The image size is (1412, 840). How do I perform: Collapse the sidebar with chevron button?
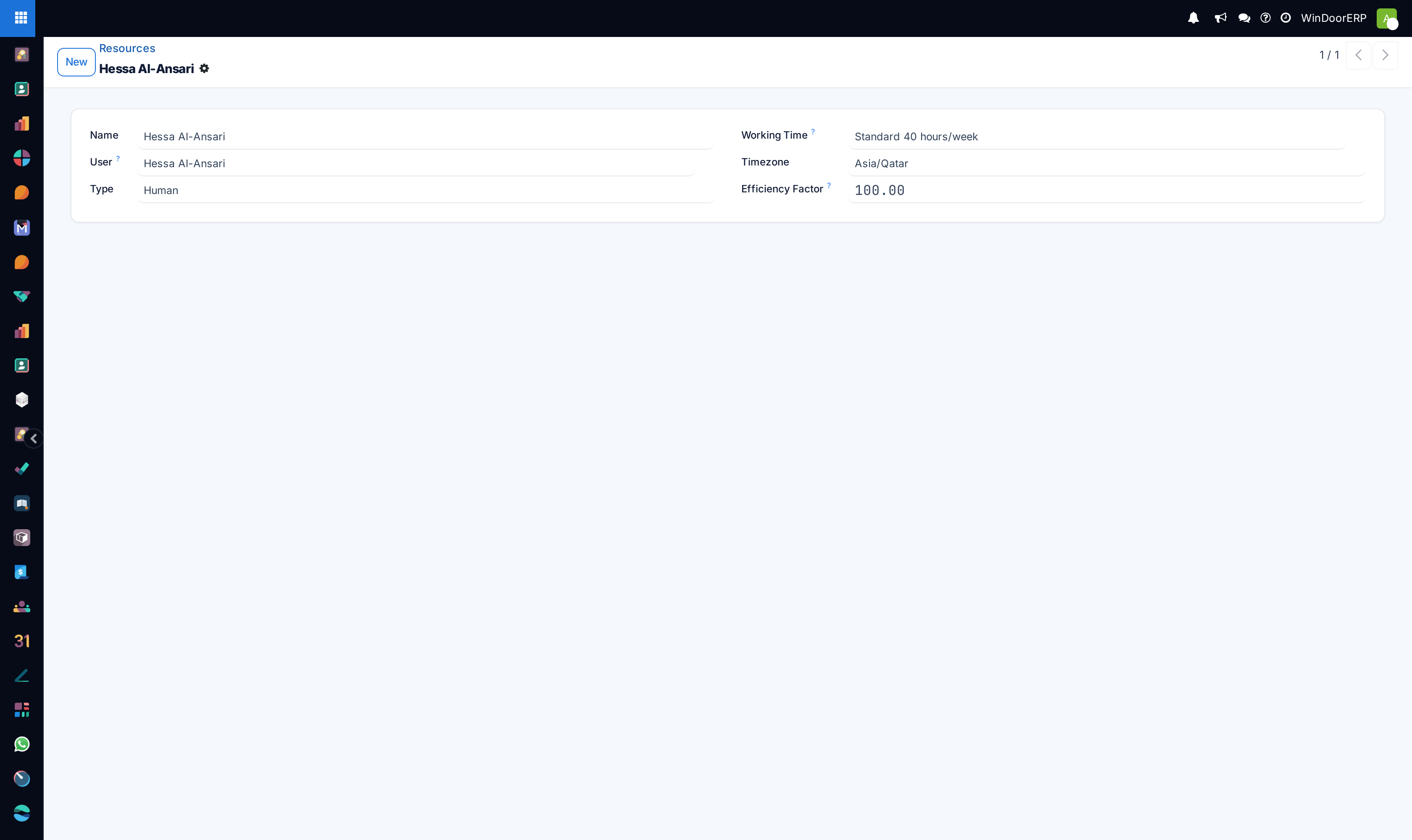click(x=34, y=438)
